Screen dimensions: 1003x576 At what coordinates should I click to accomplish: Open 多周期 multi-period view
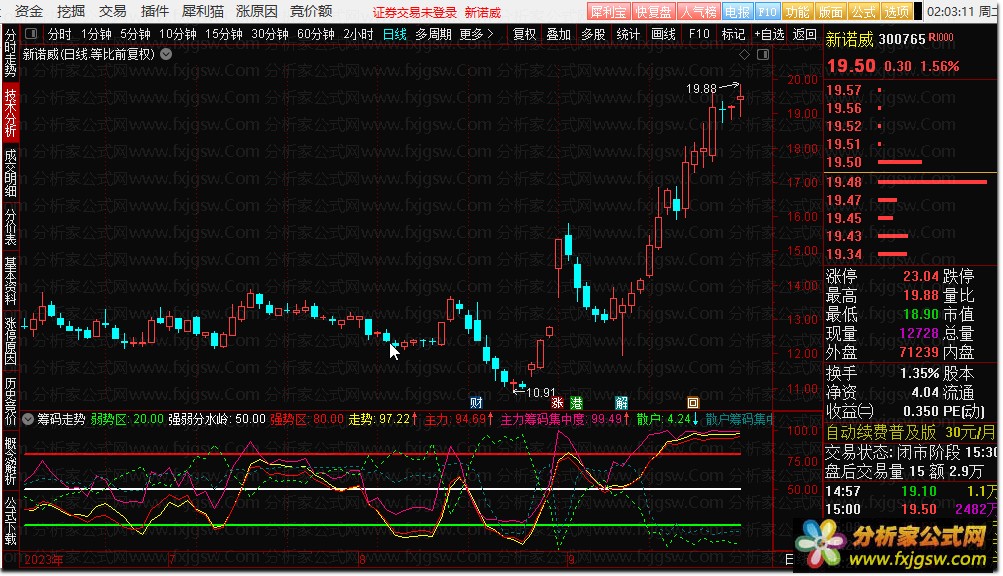click(433, 34)
